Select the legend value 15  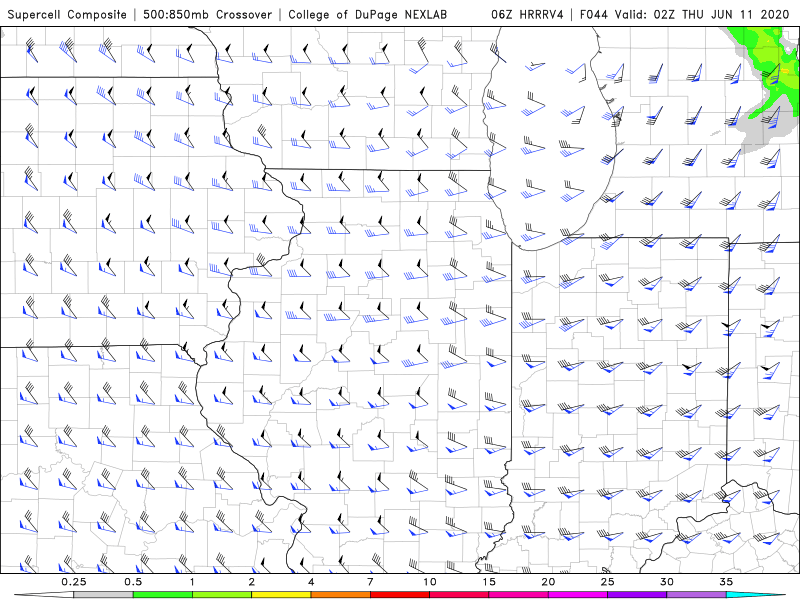coord(489,582)
